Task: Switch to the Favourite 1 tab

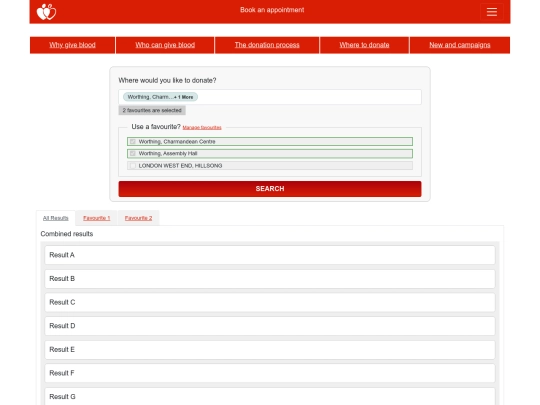Action: (x=96, y=218)
